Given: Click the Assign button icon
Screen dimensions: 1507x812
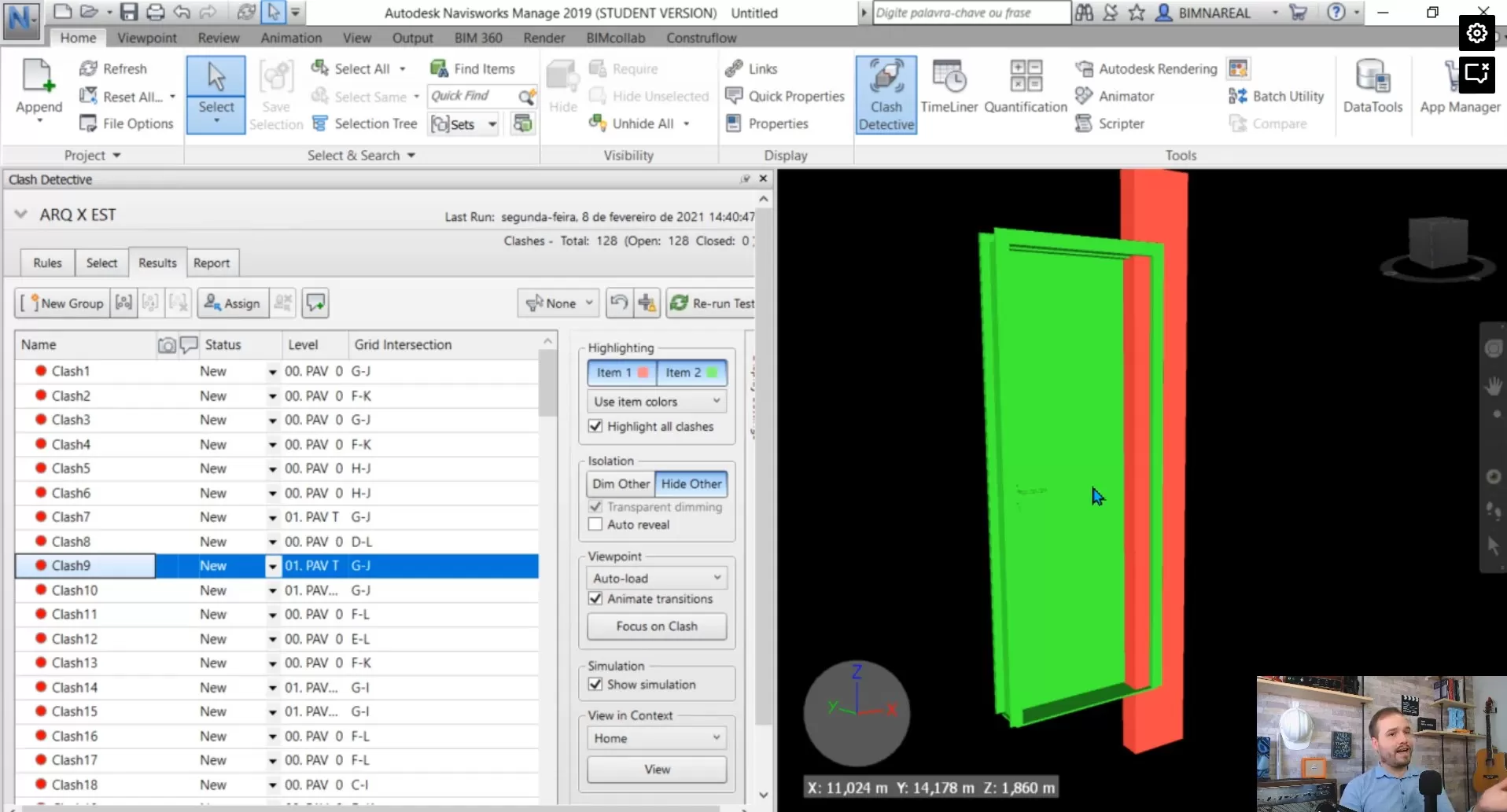Looking at the screenshot, I should click(212, 303).
